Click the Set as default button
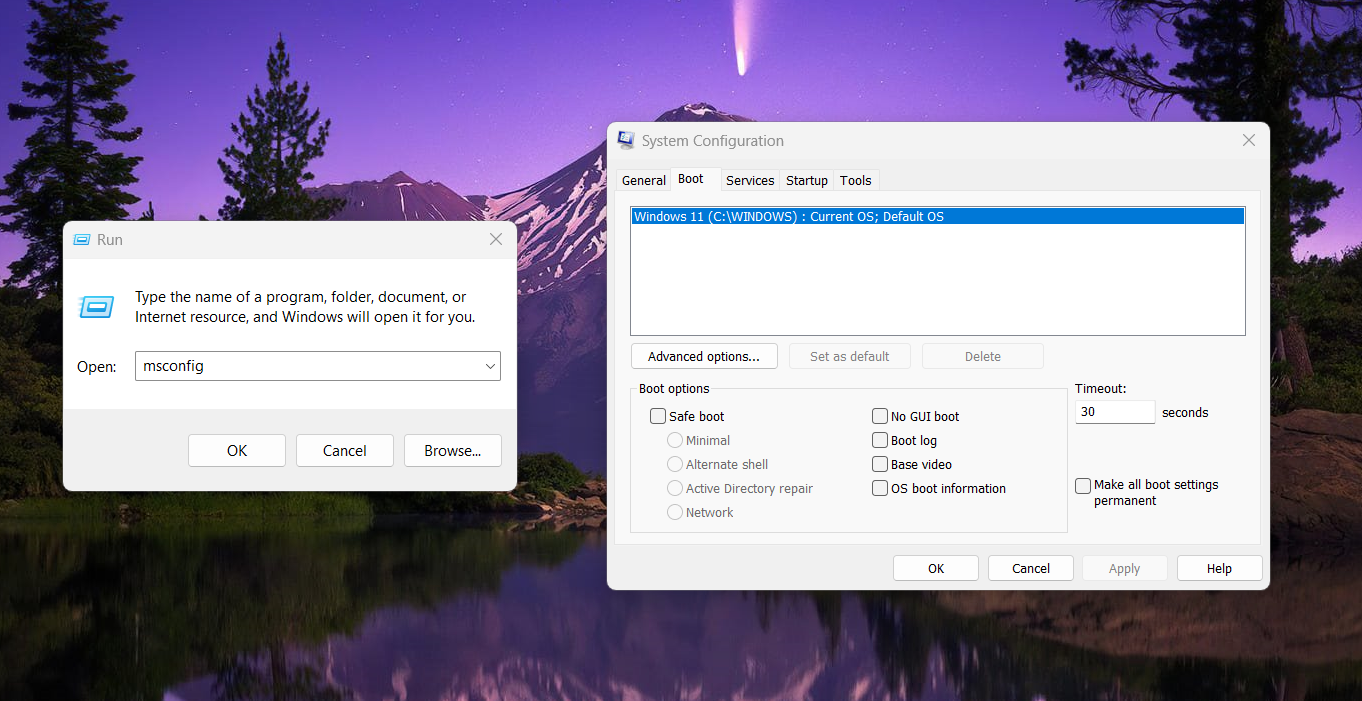The height and width of the screenshot is (701, 1362). pos(850,356)
